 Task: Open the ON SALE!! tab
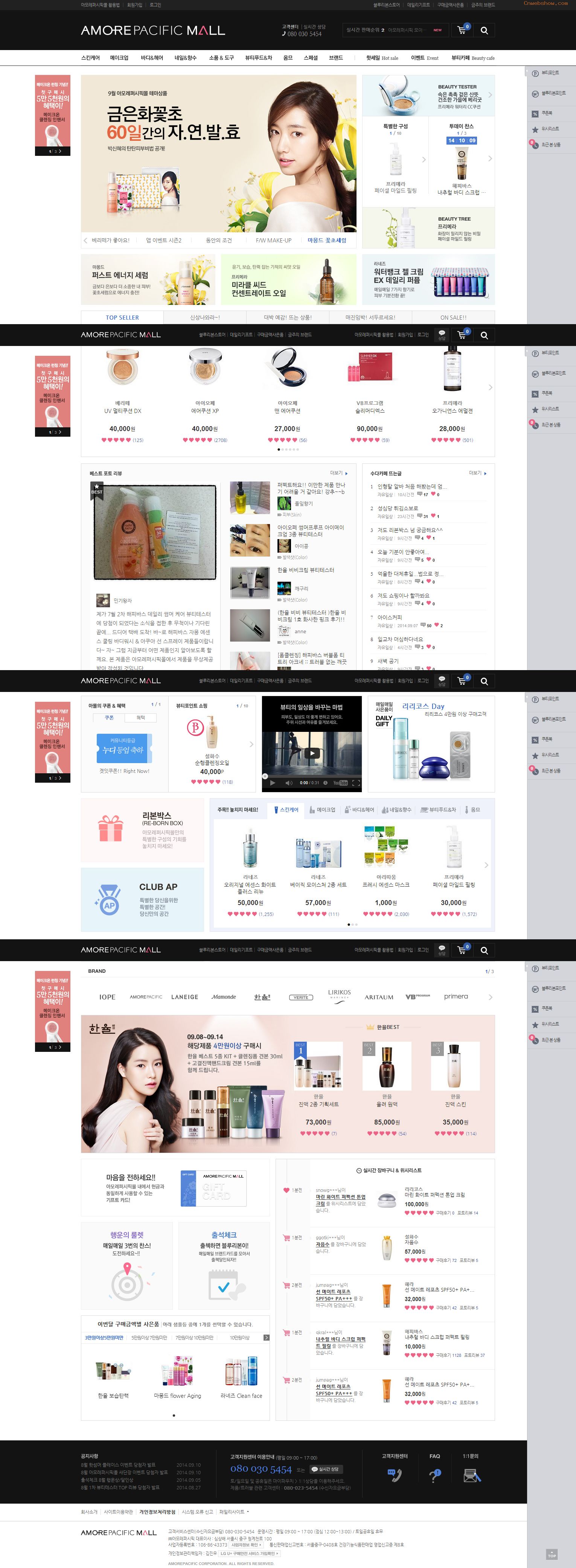453,317
